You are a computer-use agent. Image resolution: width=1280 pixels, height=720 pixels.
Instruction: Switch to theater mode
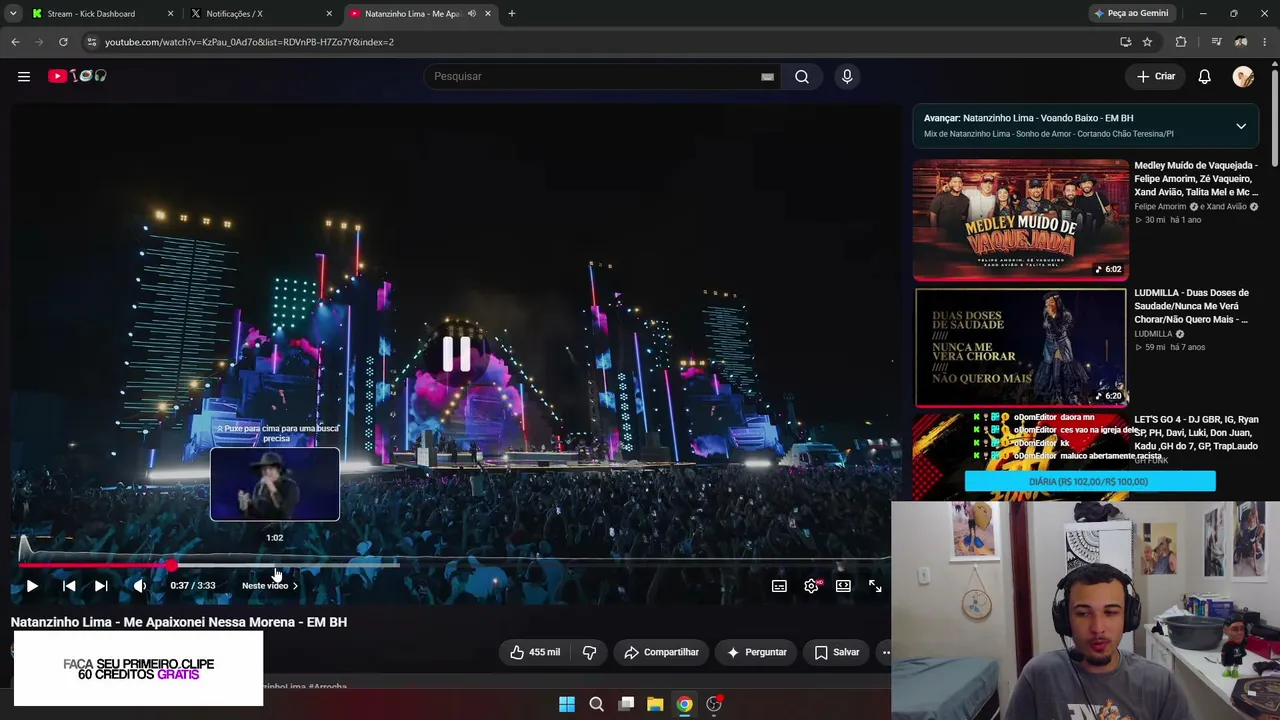point(843,586)
